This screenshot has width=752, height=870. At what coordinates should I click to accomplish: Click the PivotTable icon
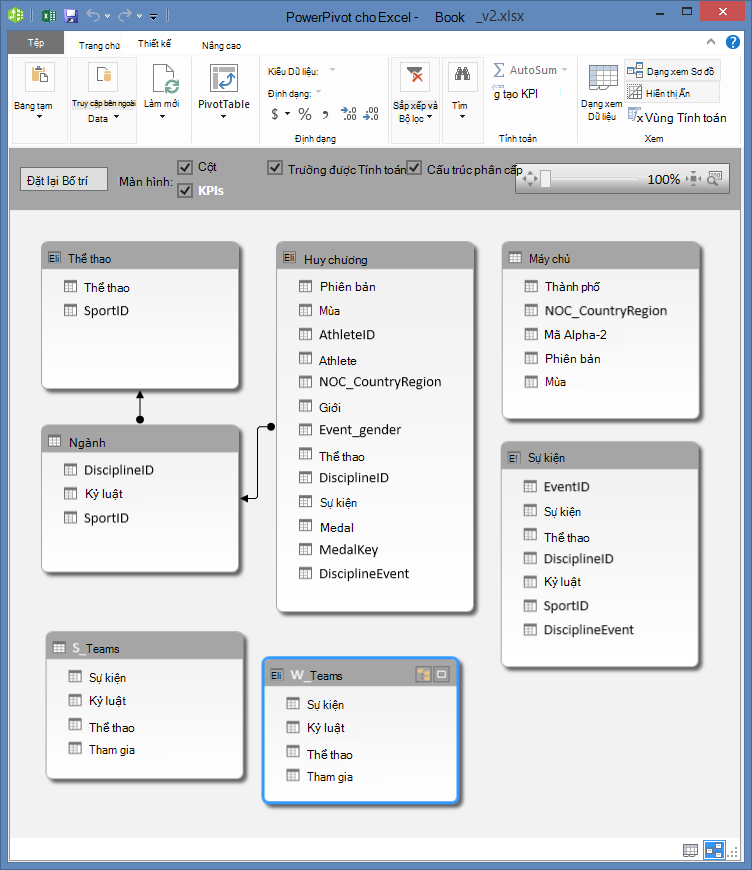click(x=224, y=78)
